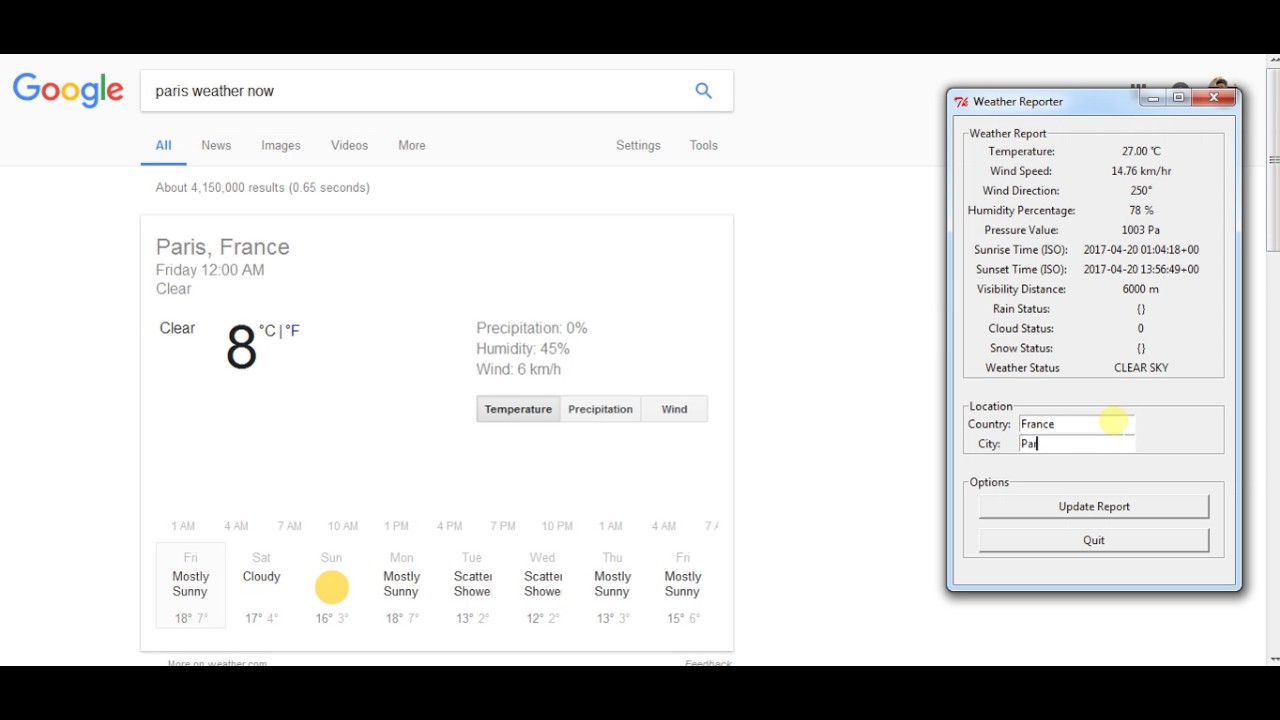Click the 14.76 km/hr wind speed value
Image resolution: width=1280 pixels, height=720 pixels.
coord(1141,171)
